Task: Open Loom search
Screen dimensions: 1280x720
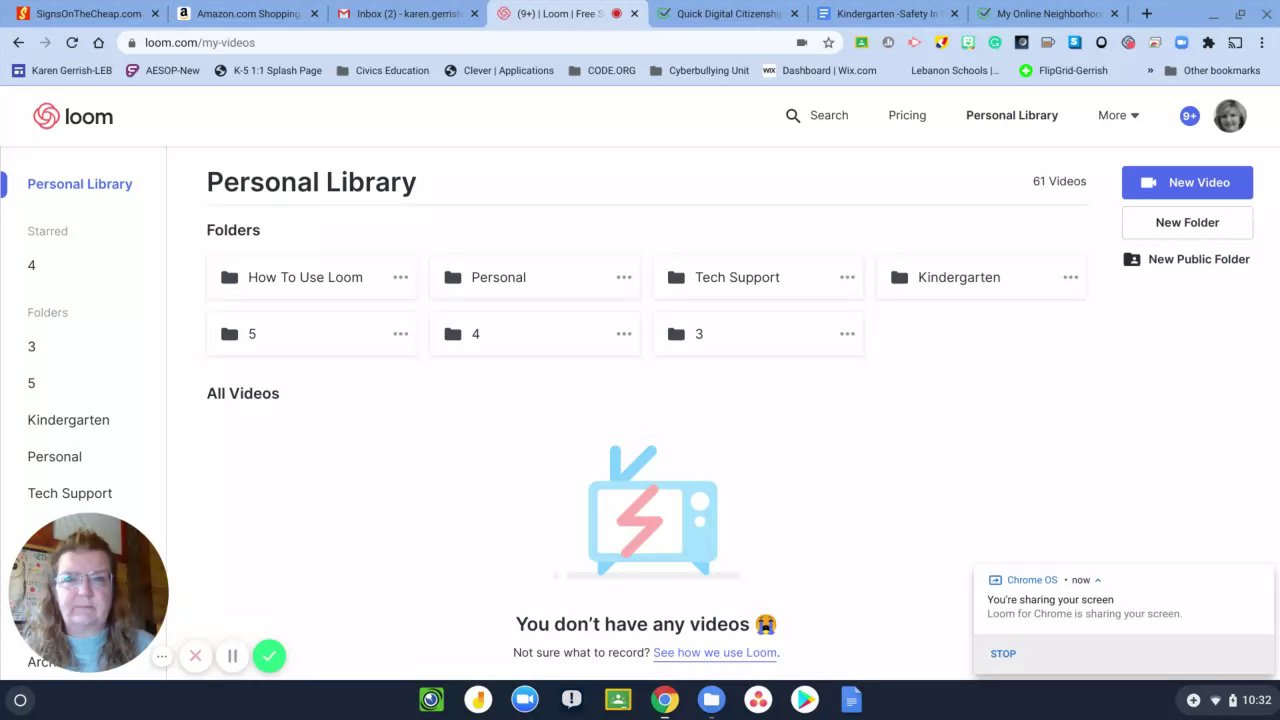Action: tap(817, 115)
